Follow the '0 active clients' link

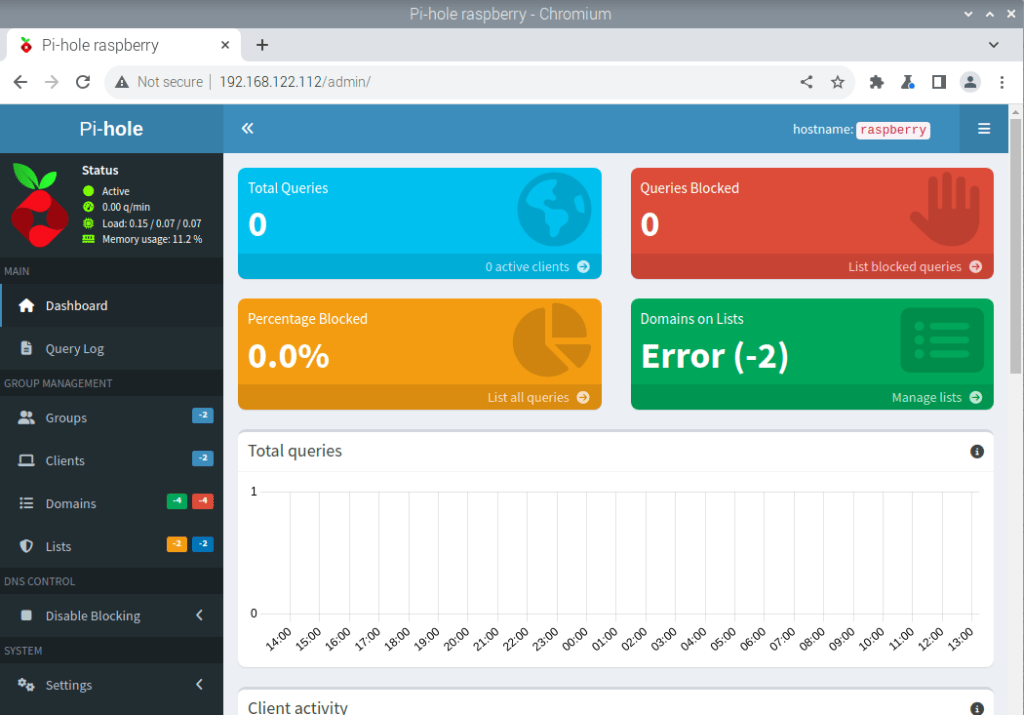[537, 266]
